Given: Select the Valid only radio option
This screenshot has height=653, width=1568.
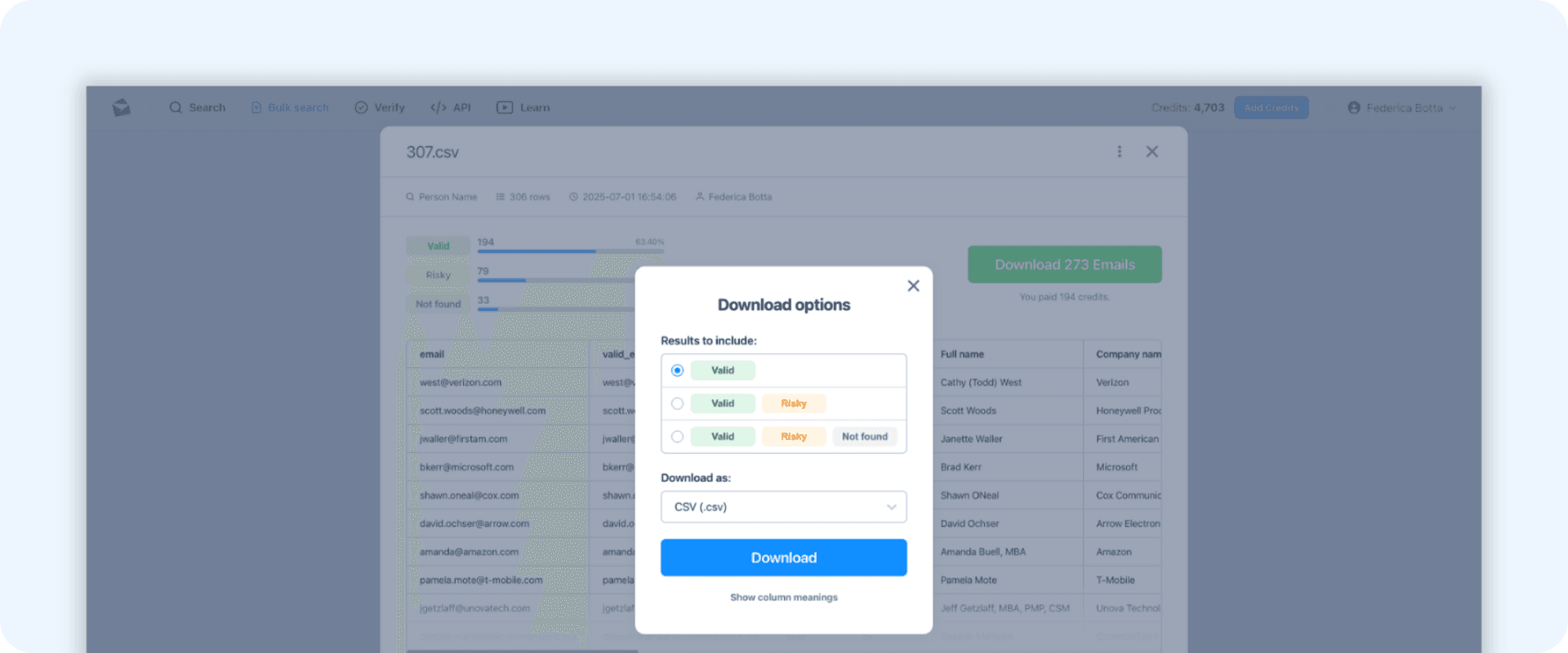Looking at the screenshot, I should click(x=677, y=371).
